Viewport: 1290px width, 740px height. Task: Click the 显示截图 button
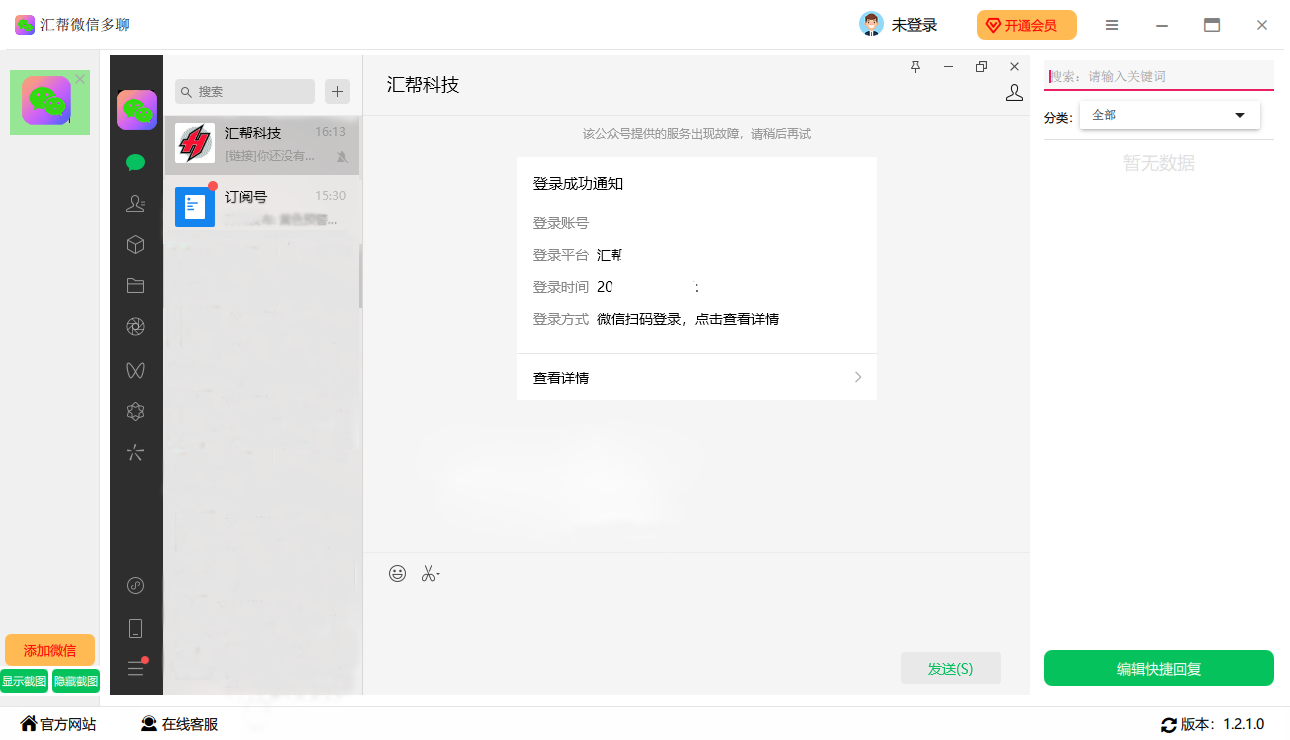coord(24,681)
